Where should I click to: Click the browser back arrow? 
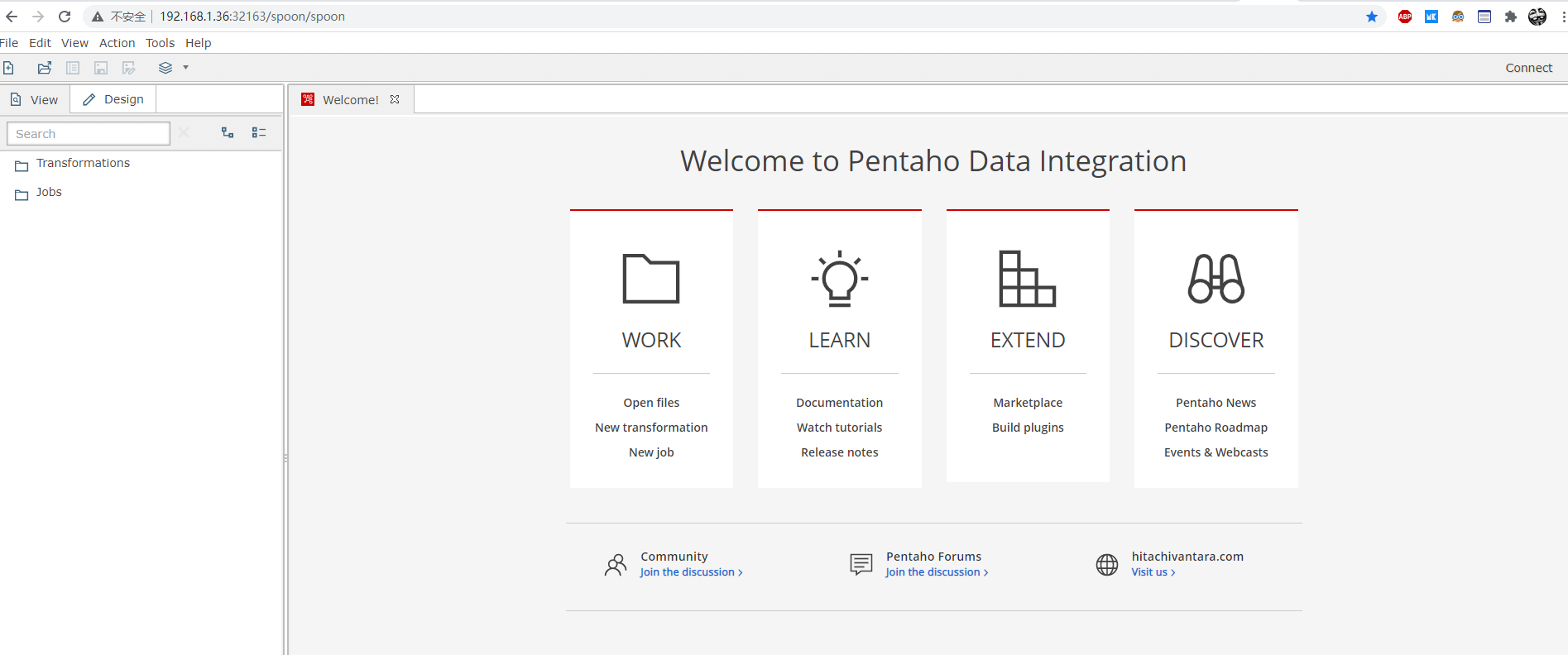[x=12, y=17]
